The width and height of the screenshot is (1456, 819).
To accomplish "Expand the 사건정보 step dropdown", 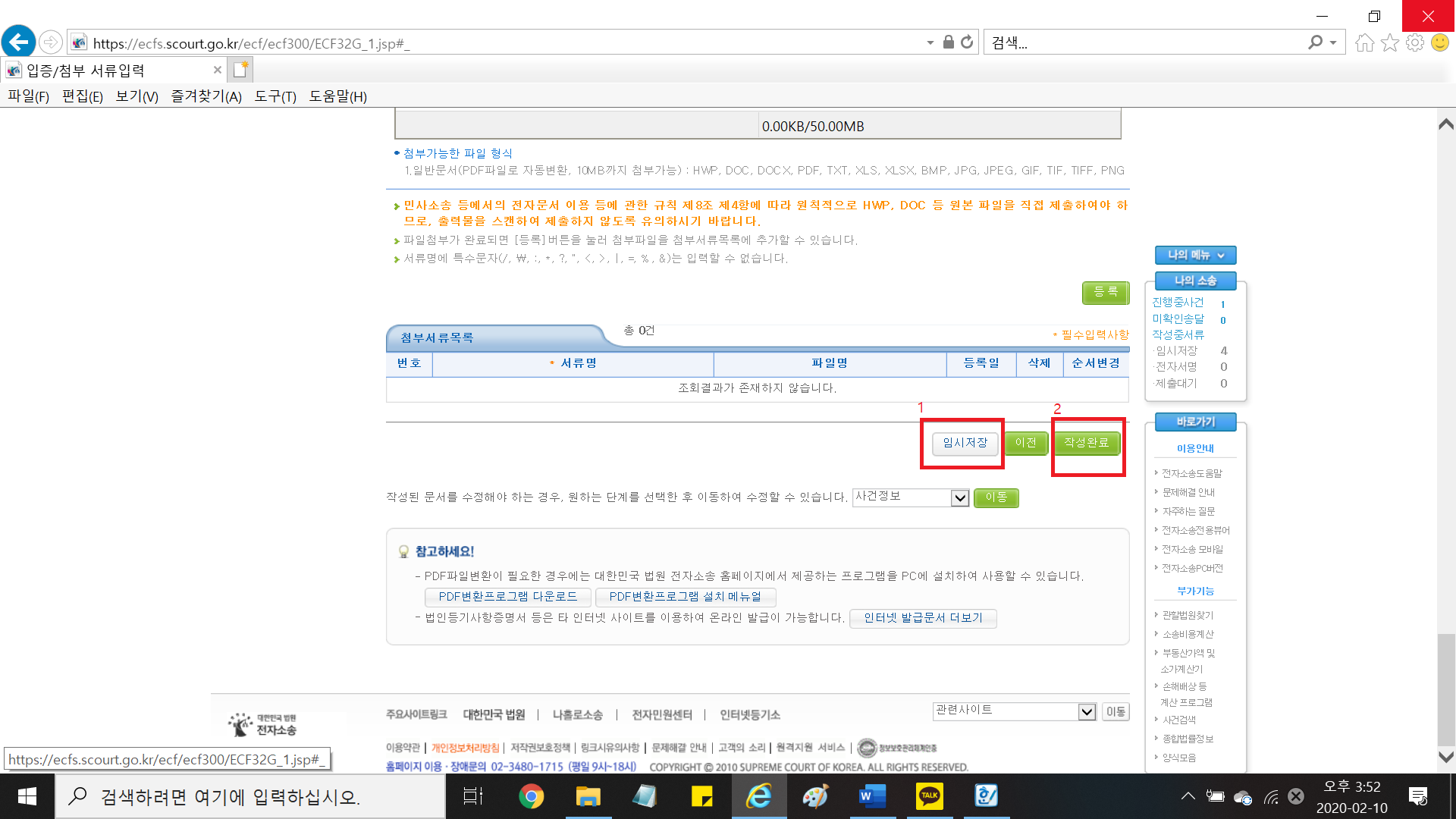I will (x=959, y=497).
